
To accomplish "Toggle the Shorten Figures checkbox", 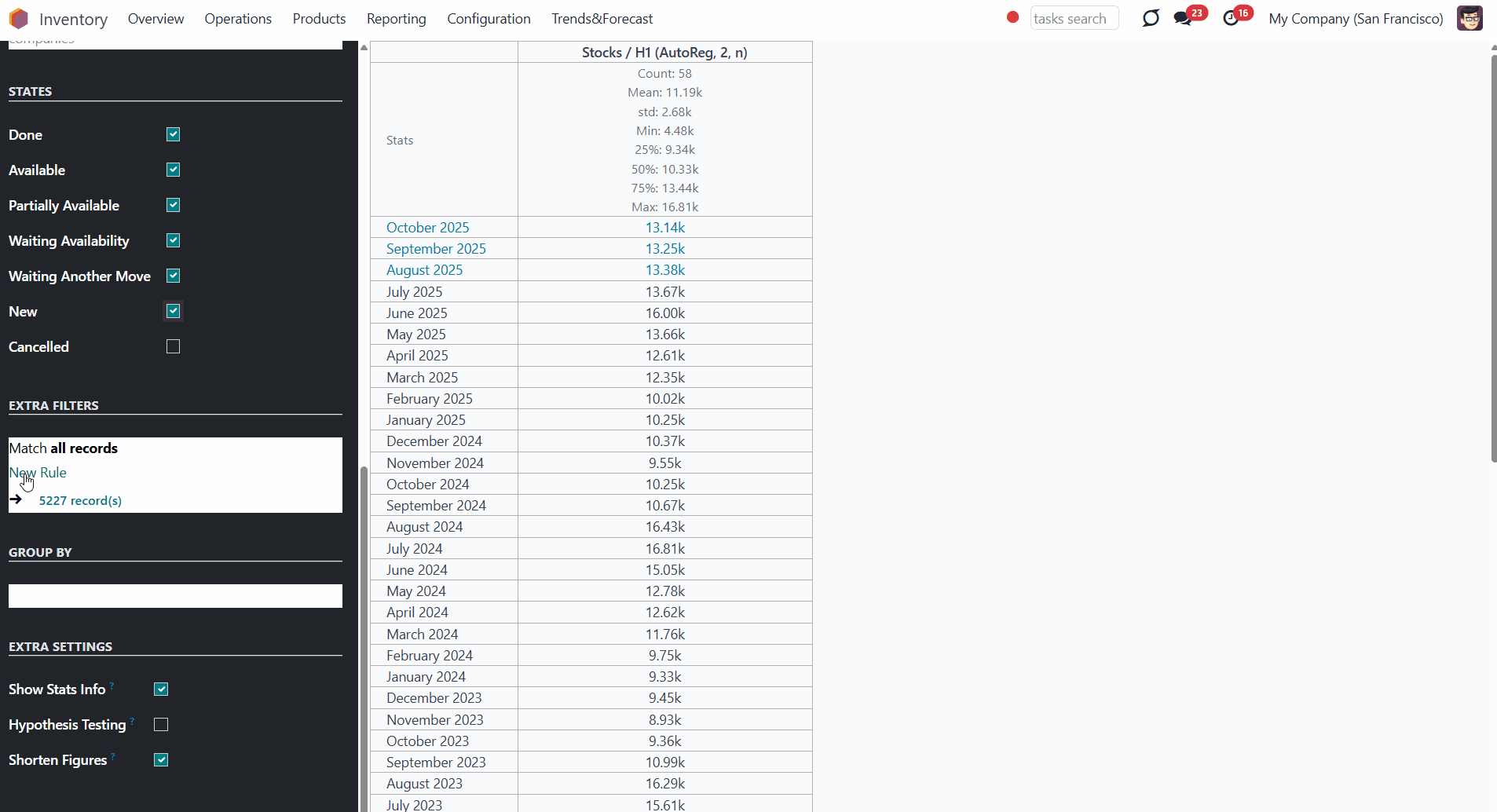I will 161,759.
